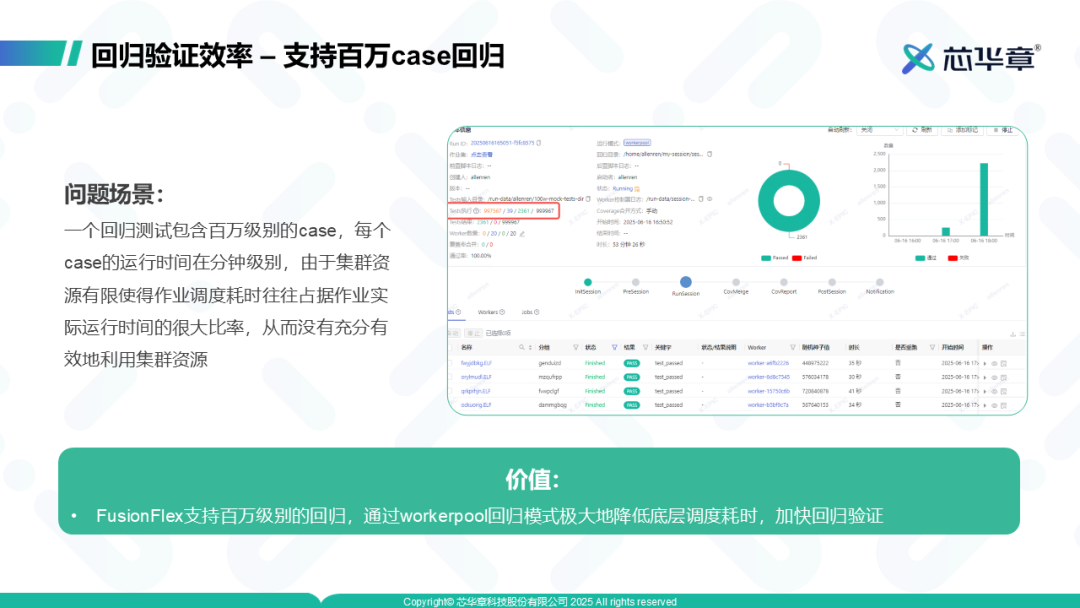Click the 刷新 refresh button
This screenshot has width=1080, height=608.
[x=922, y=130]
